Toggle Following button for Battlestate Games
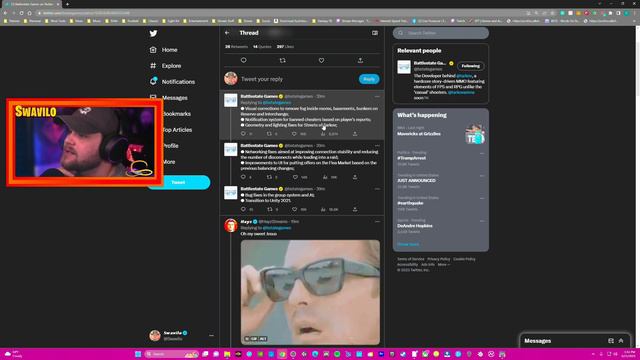 pos(471,66)
